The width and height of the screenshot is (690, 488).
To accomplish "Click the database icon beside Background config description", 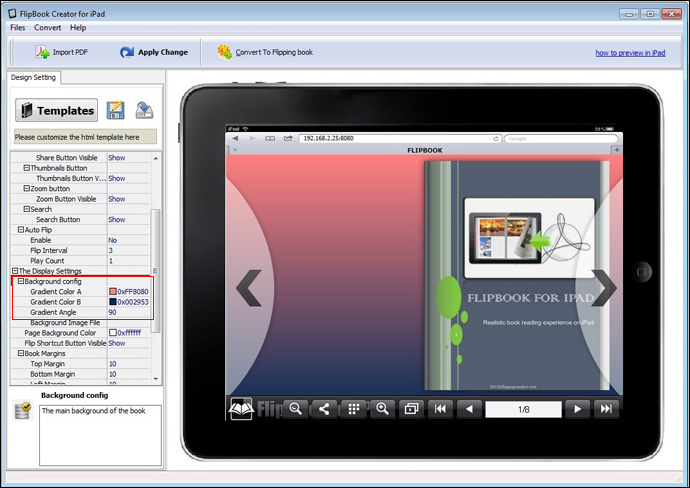I will coord(22,410).
